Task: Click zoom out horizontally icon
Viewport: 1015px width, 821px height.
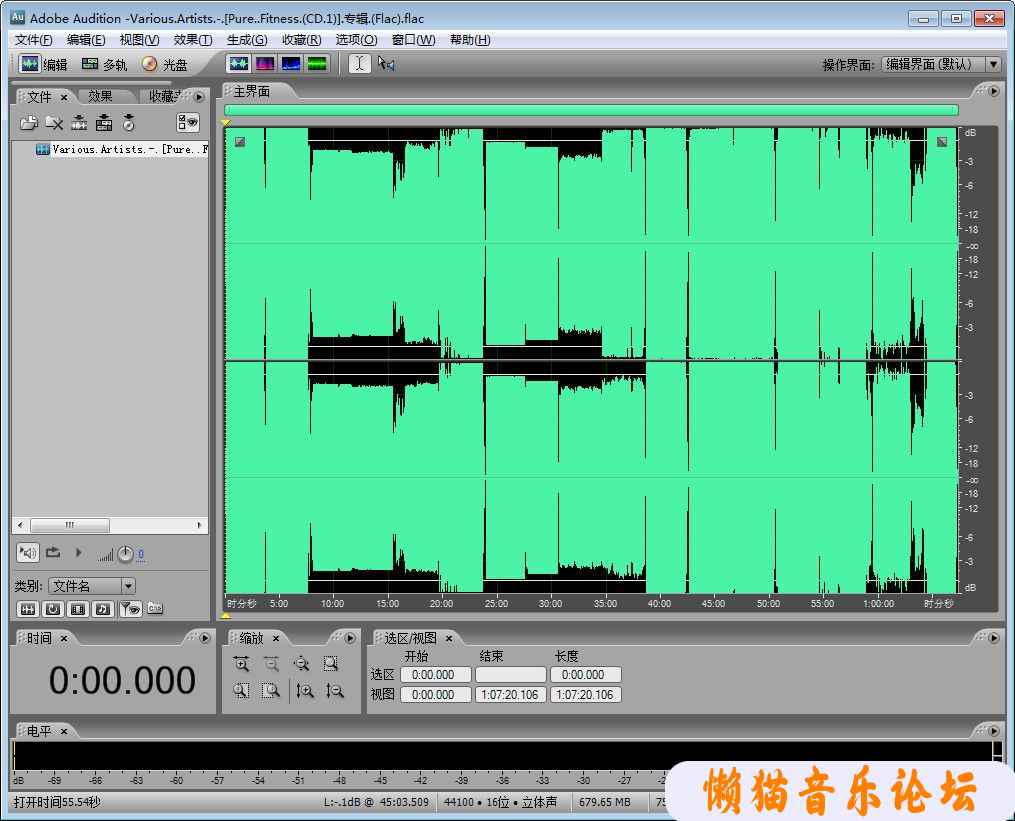Action: click(x=271, y=664)
